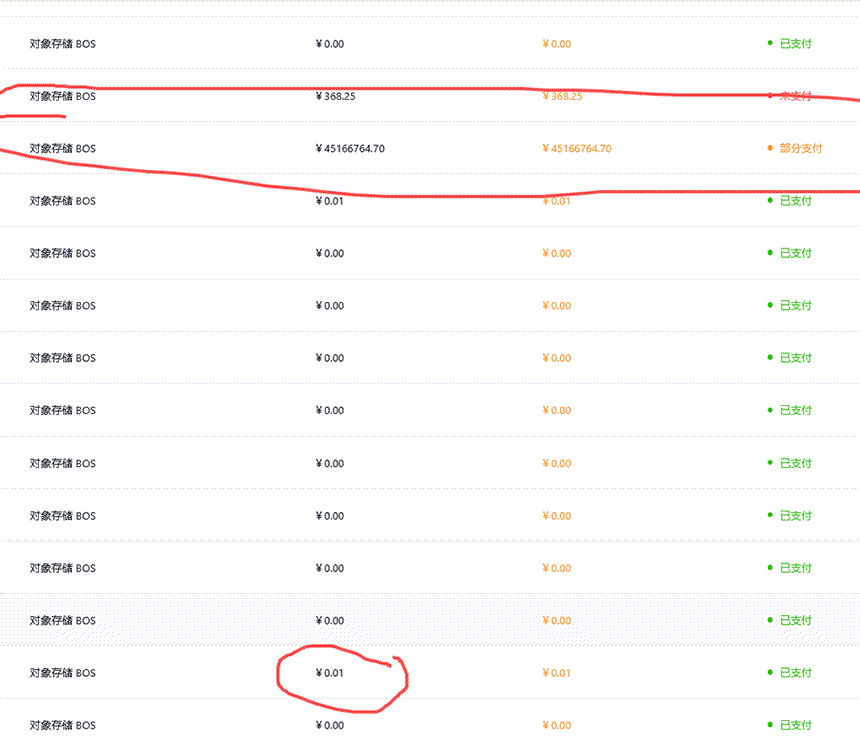Click the black ¥45166764.70 bill amount
The height and width of the screenshot is (737, 860).
350,149
